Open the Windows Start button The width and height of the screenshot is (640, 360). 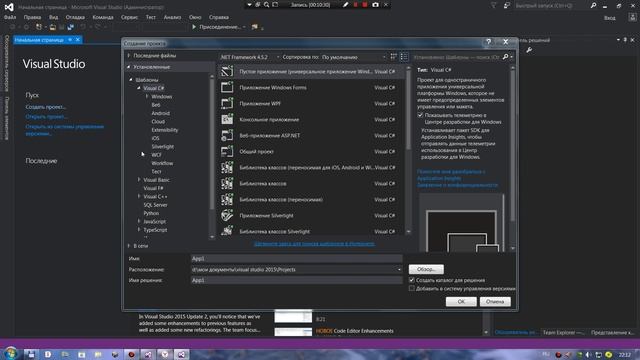tap(10, 353)
